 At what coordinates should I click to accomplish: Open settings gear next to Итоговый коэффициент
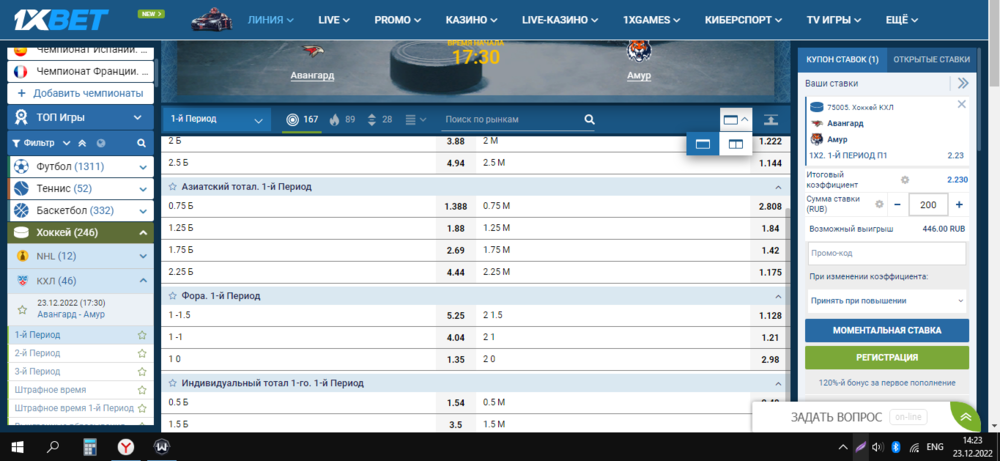tap(904, 180)
